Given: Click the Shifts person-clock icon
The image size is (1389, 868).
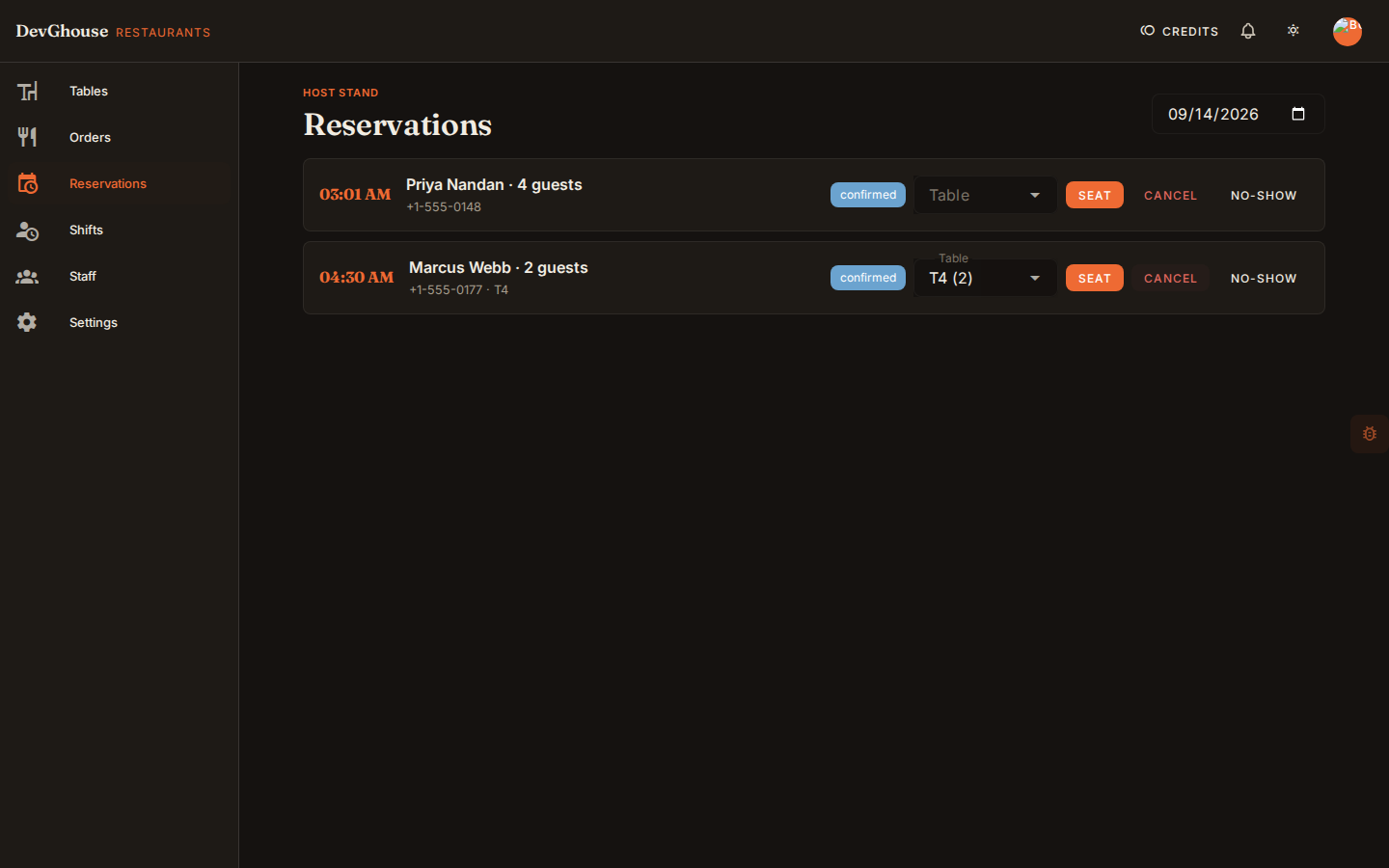Looking at the screenshot, I should pos(27,230).
